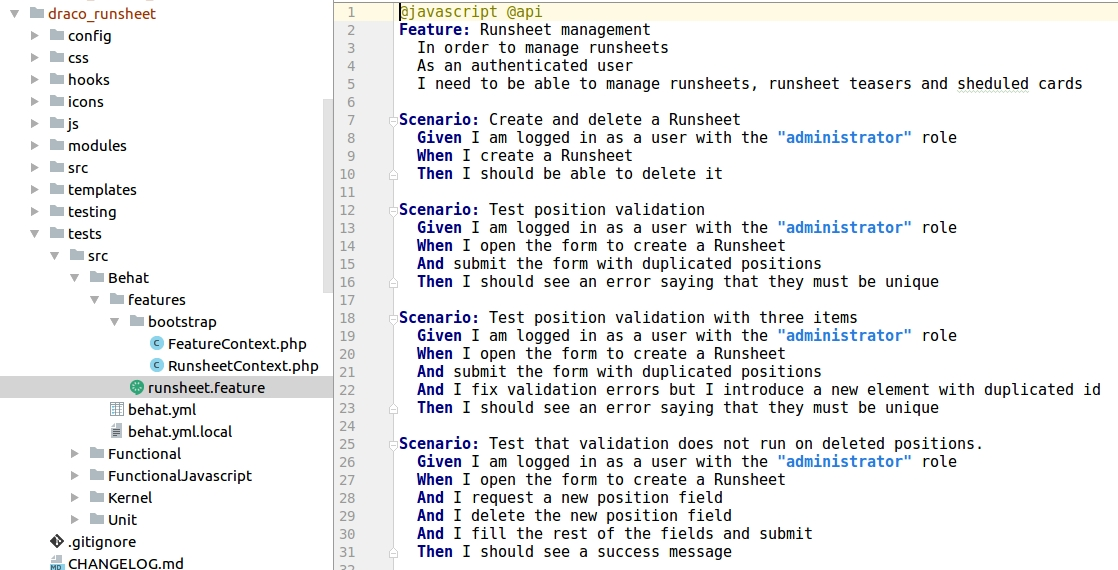Click the Unit folder icon

click(97, 519)
